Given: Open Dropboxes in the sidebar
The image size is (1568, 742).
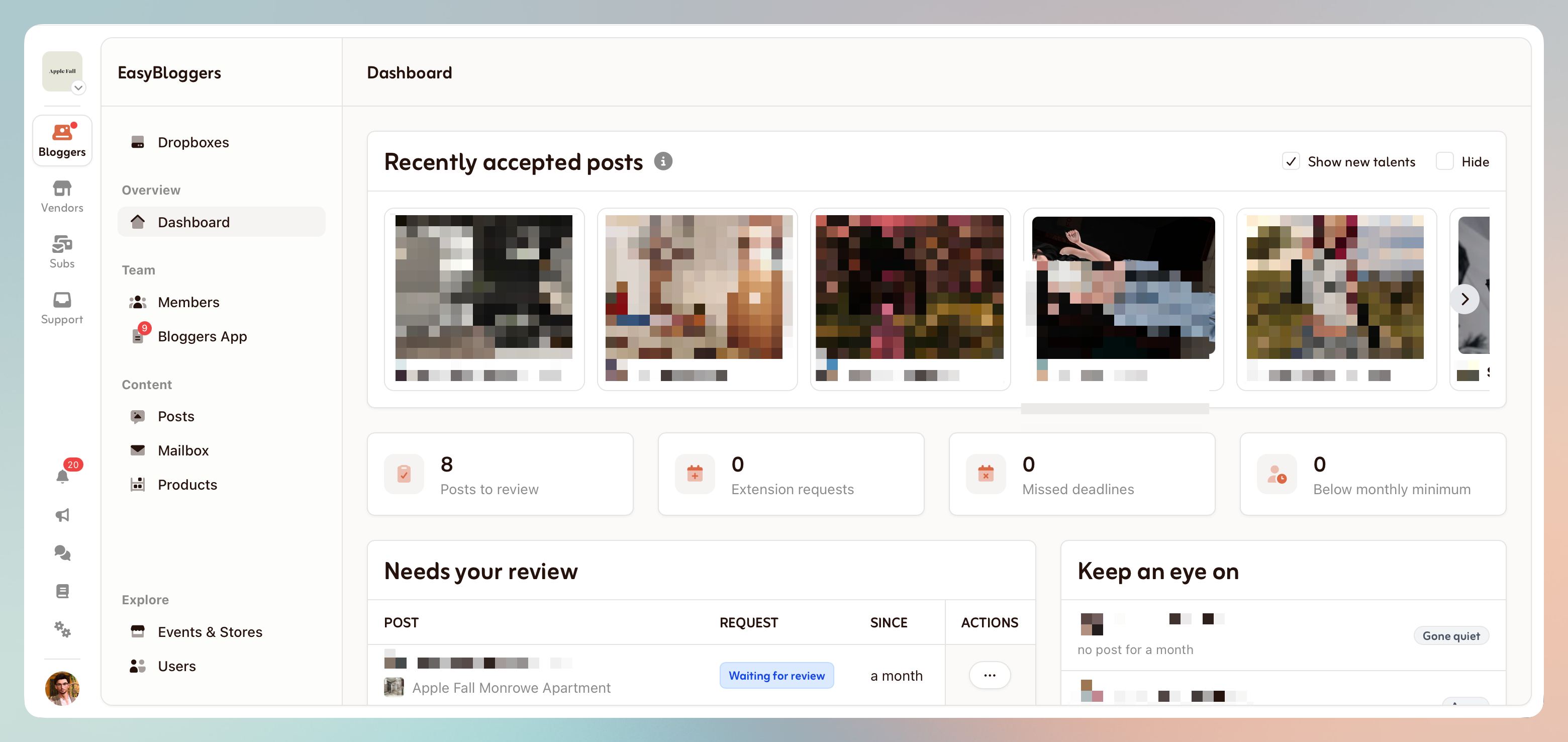Looking at the screenshot, I should tap(222, 142).
